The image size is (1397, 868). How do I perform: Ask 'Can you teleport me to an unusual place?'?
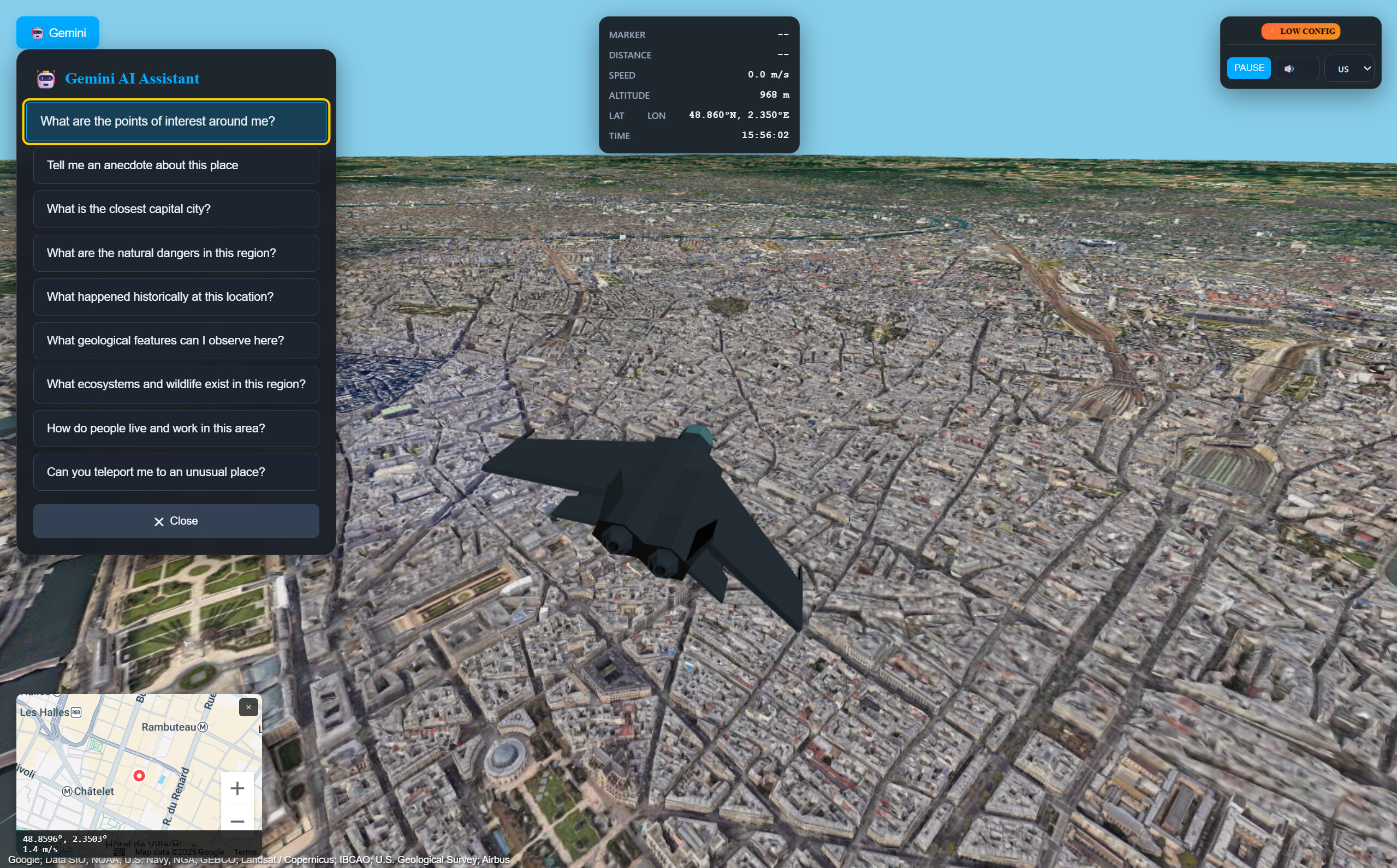pos(176,472)
